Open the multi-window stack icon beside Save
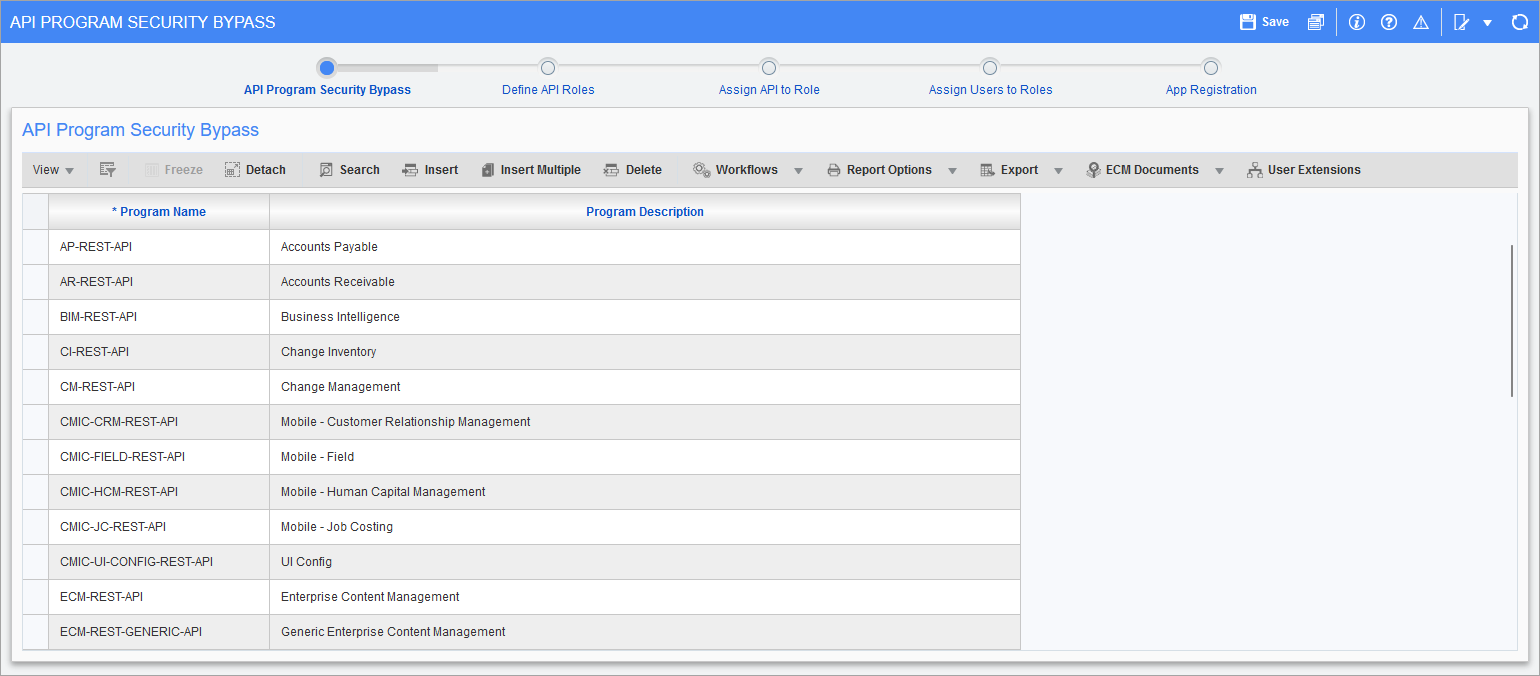The height and width of the screenshot is (676, 1540). click(x=1316, y=22)
